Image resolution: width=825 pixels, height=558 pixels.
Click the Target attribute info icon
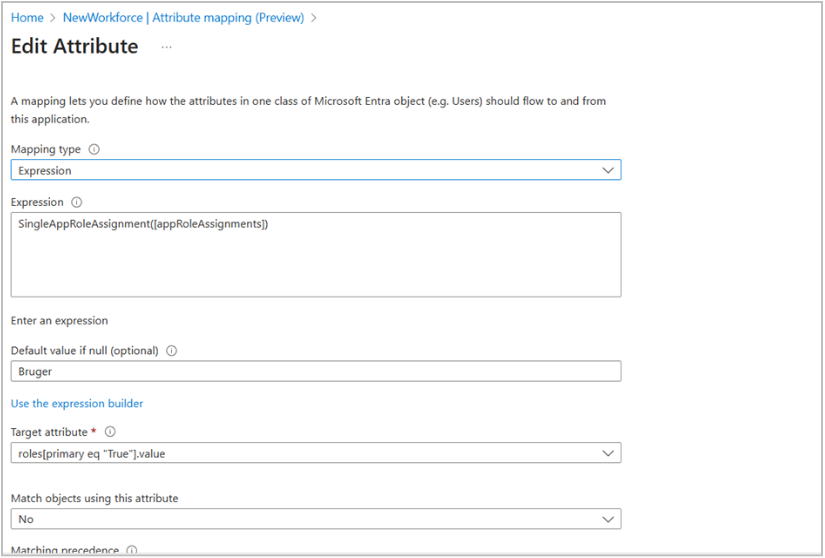[110, 432]
